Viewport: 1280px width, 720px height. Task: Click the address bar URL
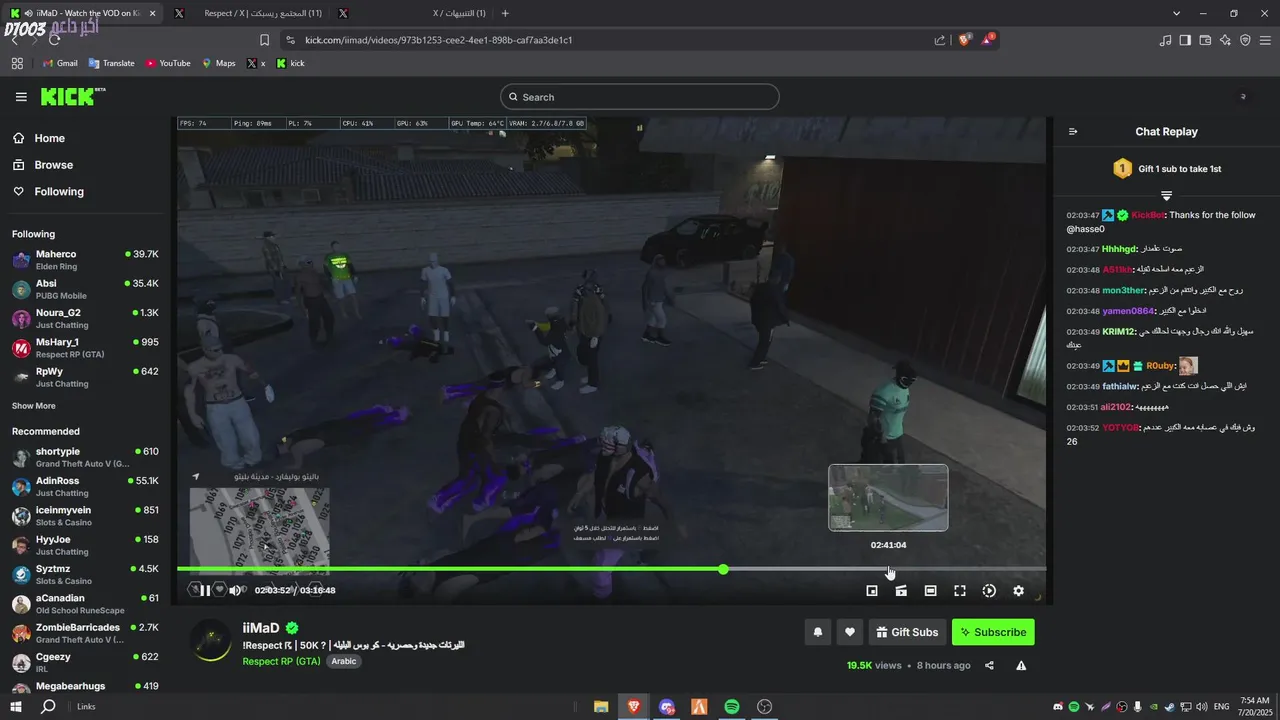438,40
